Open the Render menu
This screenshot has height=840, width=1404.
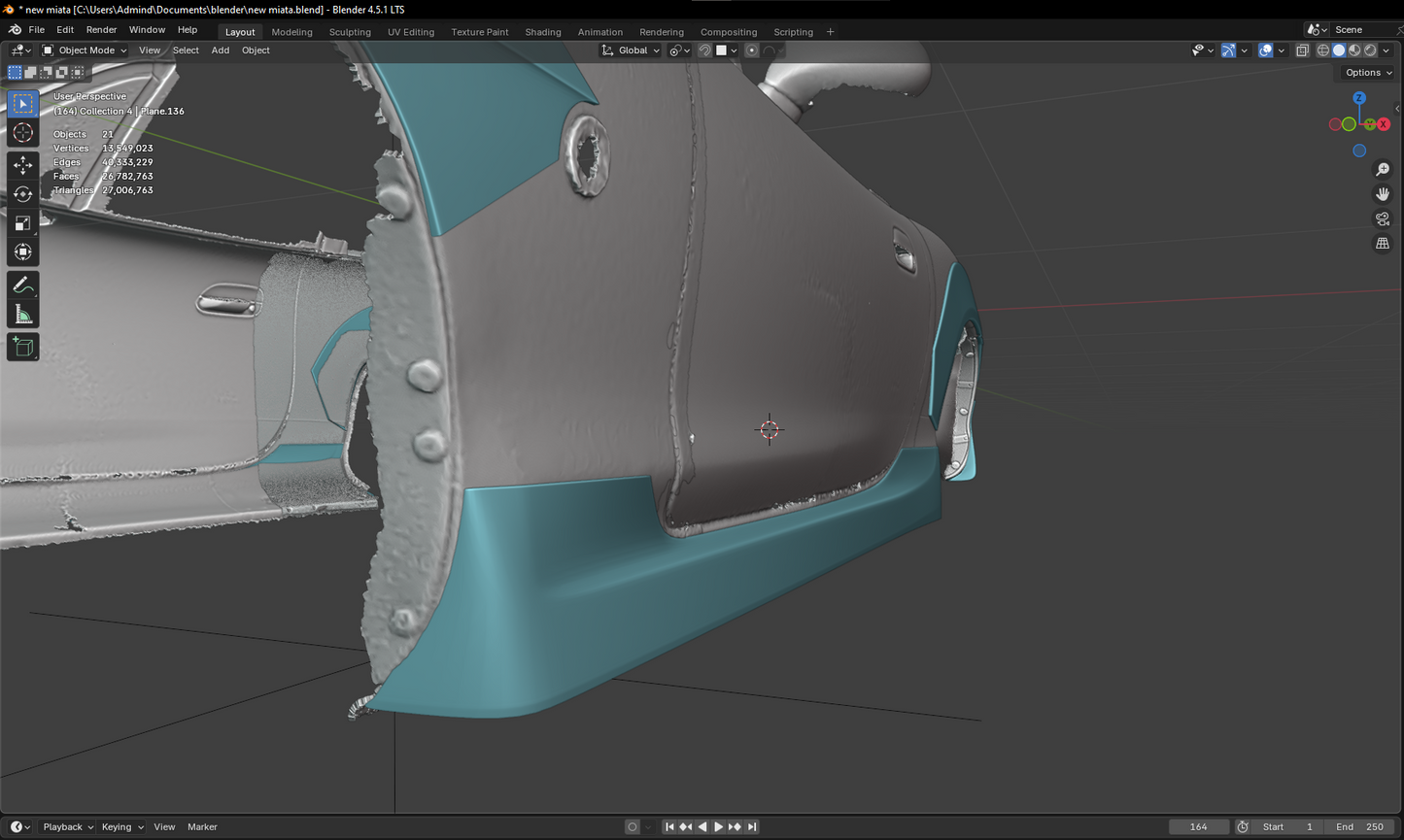tap(101, 30)
